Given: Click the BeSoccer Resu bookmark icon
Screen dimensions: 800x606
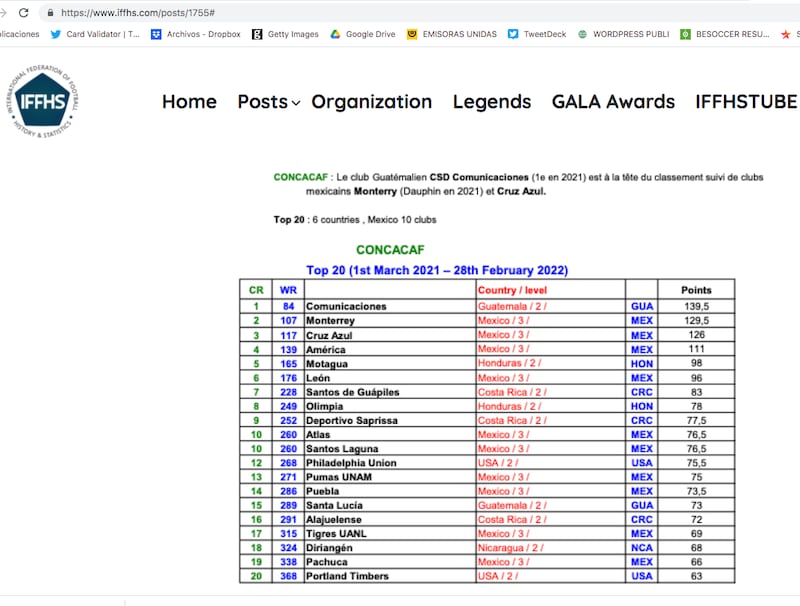Looking at the screenshot, I should coord(685,34).
